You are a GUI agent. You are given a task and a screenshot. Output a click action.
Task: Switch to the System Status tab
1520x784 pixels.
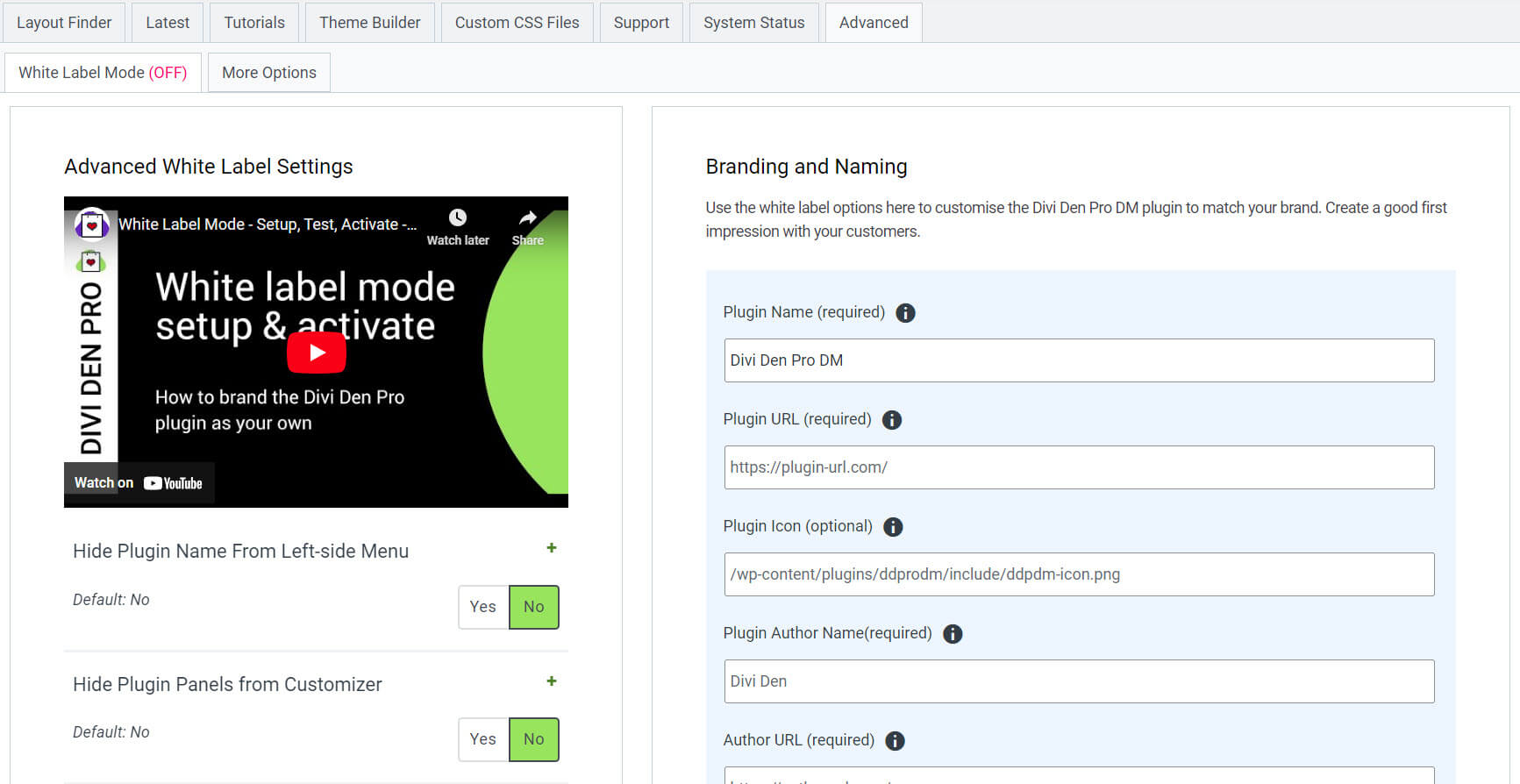point(753,23)
